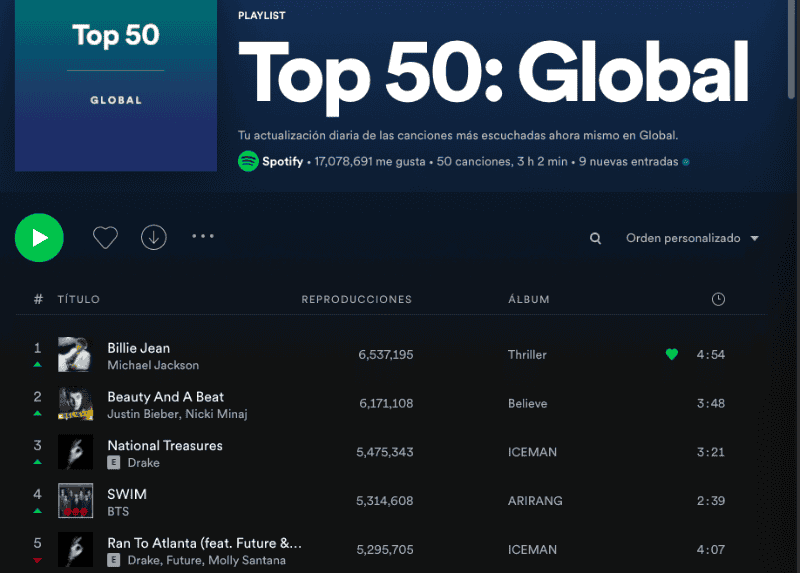Click the Ran To Atlanta cover thumbnail
Image resolution: width=800 pixels, height=573 pixels.
[76, 550]
